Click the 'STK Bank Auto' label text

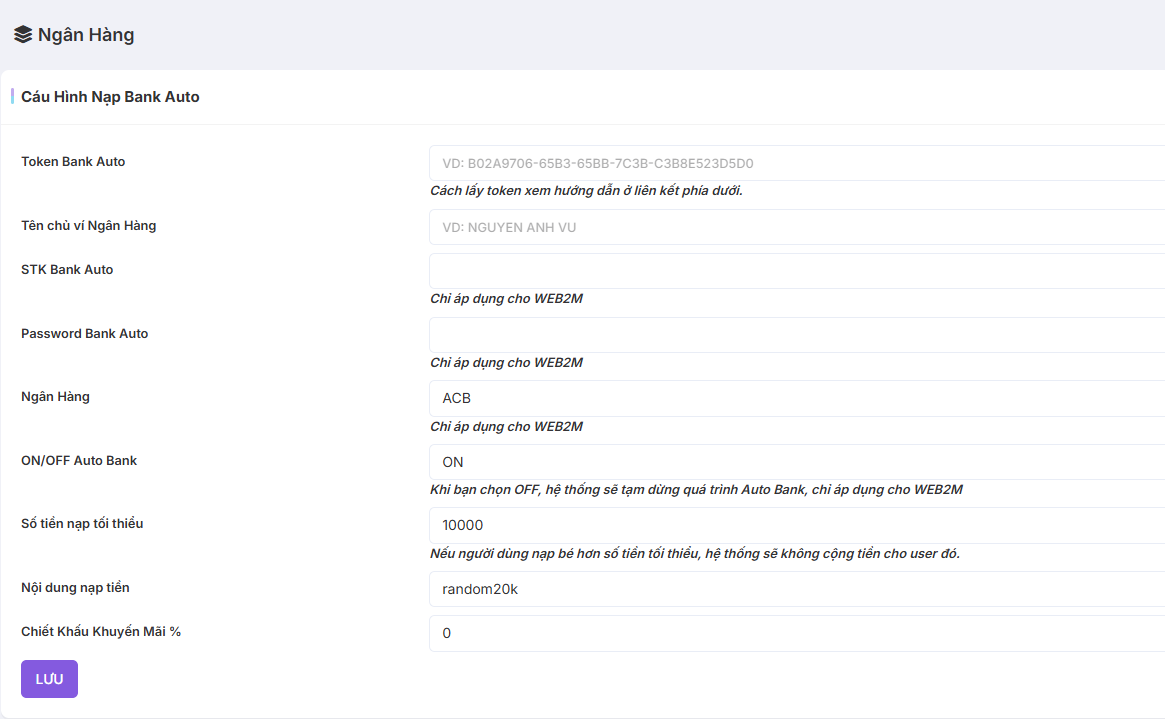[67, 270]
